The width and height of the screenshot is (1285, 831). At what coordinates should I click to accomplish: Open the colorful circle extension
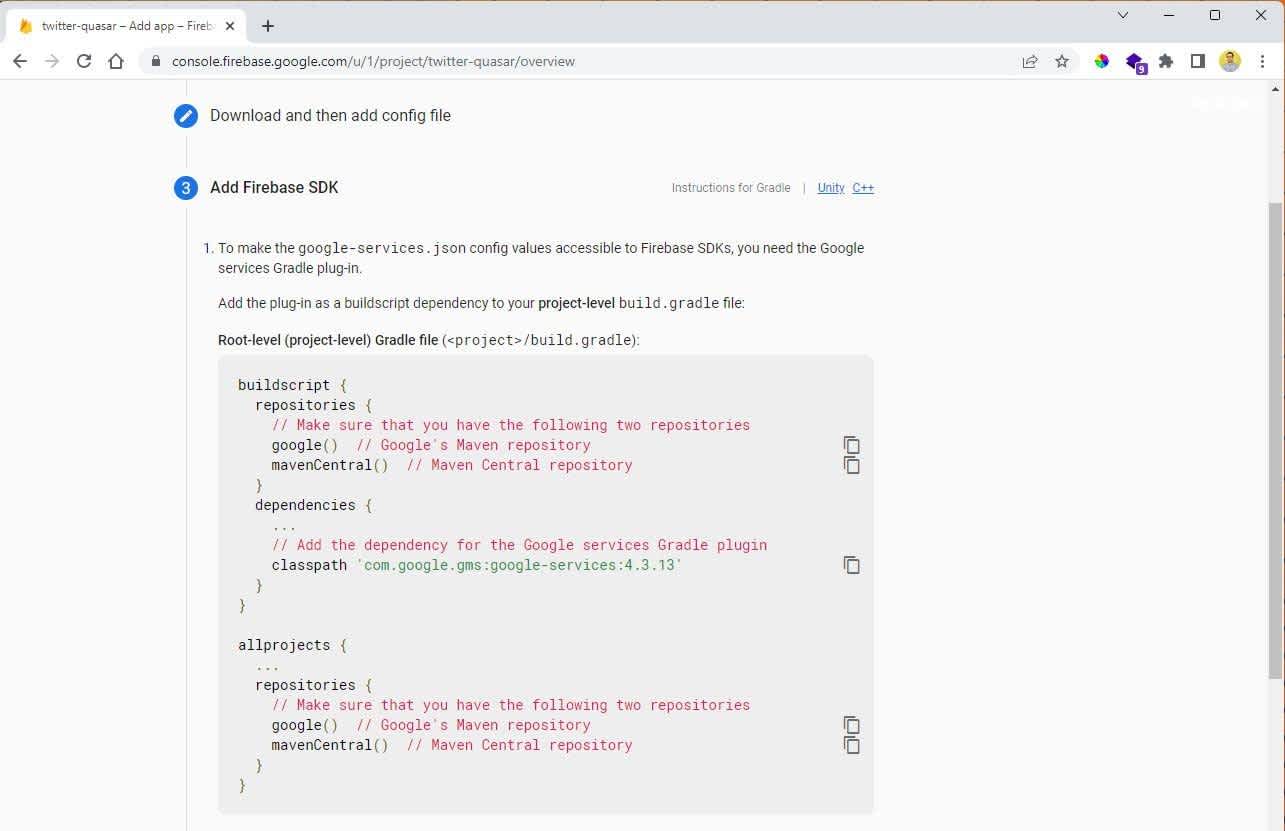[1102, 61]
